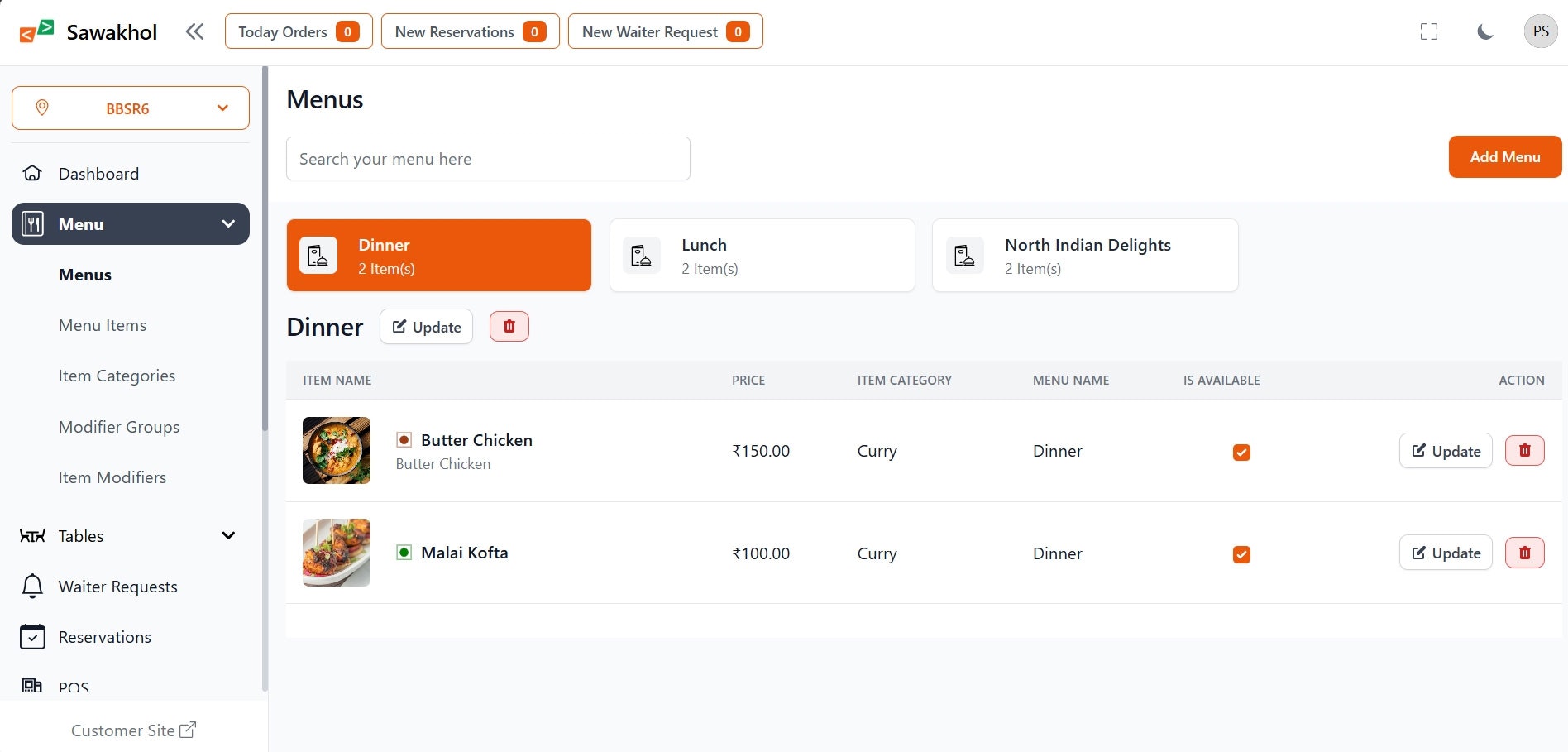This screenshot has height=752, width=1568.
Task: Expand the Tables section
Action: (x=228, y=535)
